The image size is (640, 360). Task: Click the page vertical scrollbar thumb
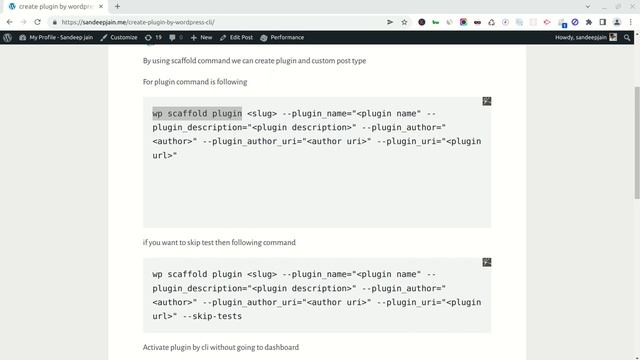tap(637, 143)
